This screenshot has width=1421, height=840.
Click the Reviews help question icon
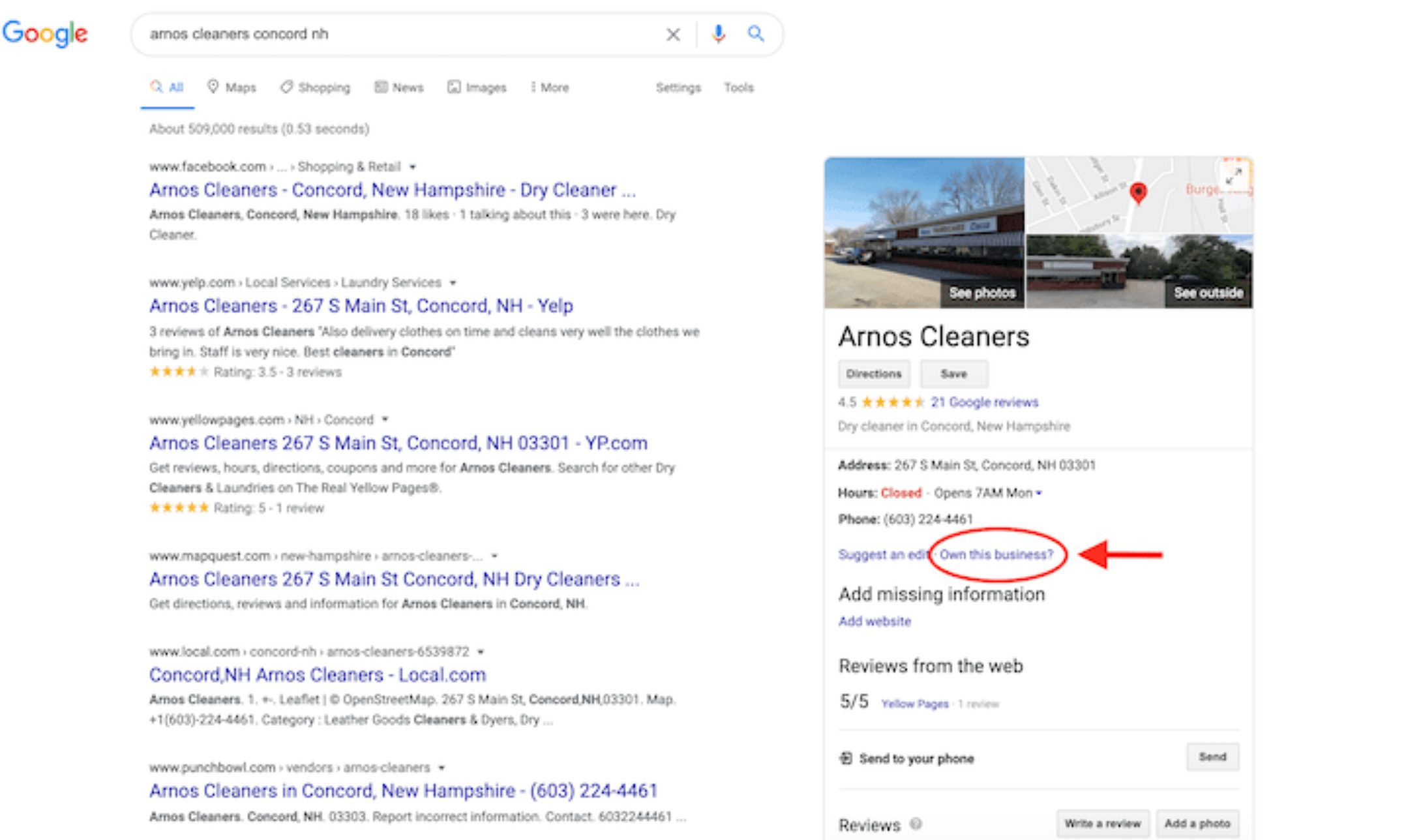pyautogui.click(x=916, y=824)
